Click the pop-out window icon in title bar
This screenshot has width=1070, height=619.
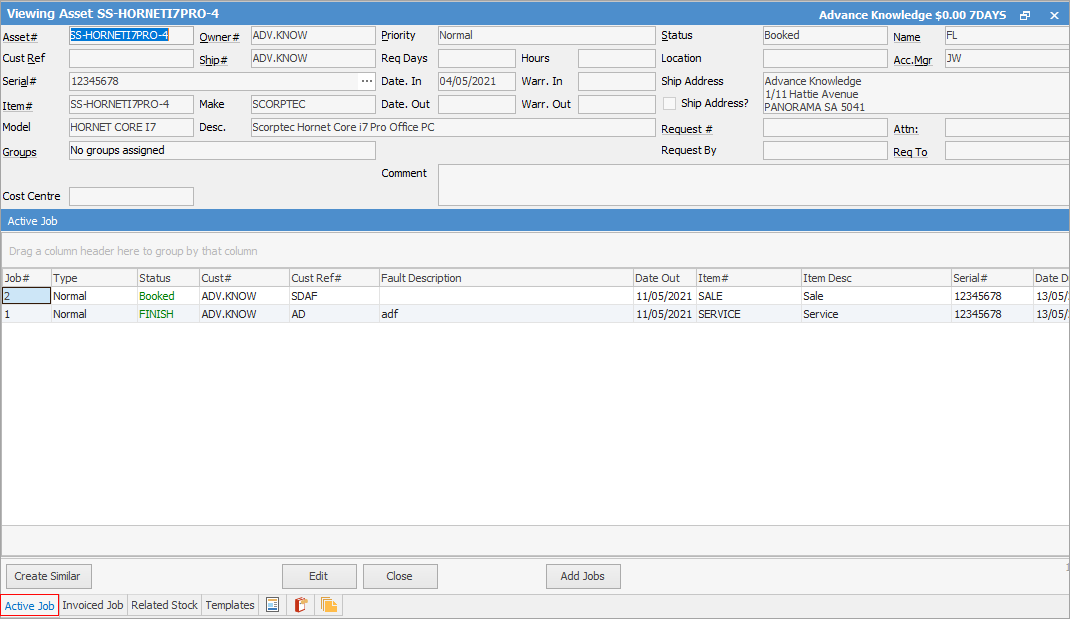click(1024, 15)
